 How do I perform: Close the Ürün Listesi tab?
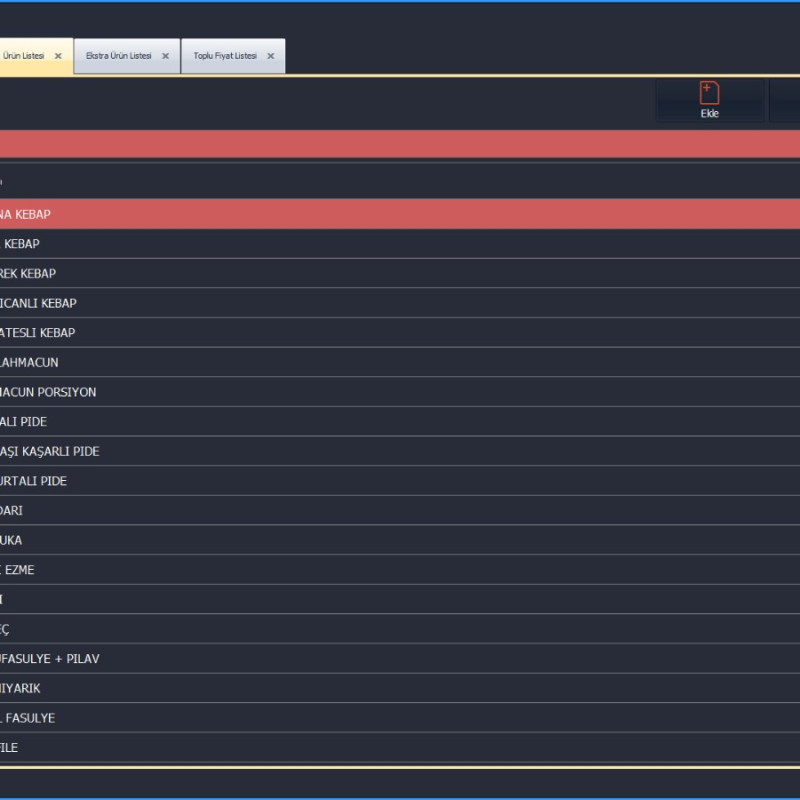coord(58,56)
